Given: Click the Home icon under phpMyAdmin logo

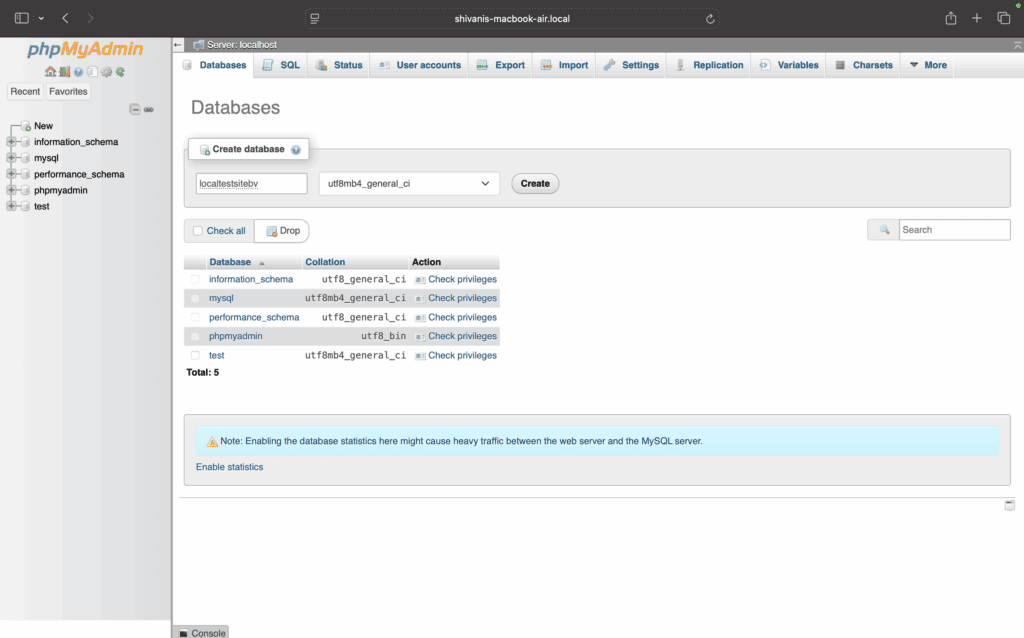Looking at the screenshot, I should point(50,72).
